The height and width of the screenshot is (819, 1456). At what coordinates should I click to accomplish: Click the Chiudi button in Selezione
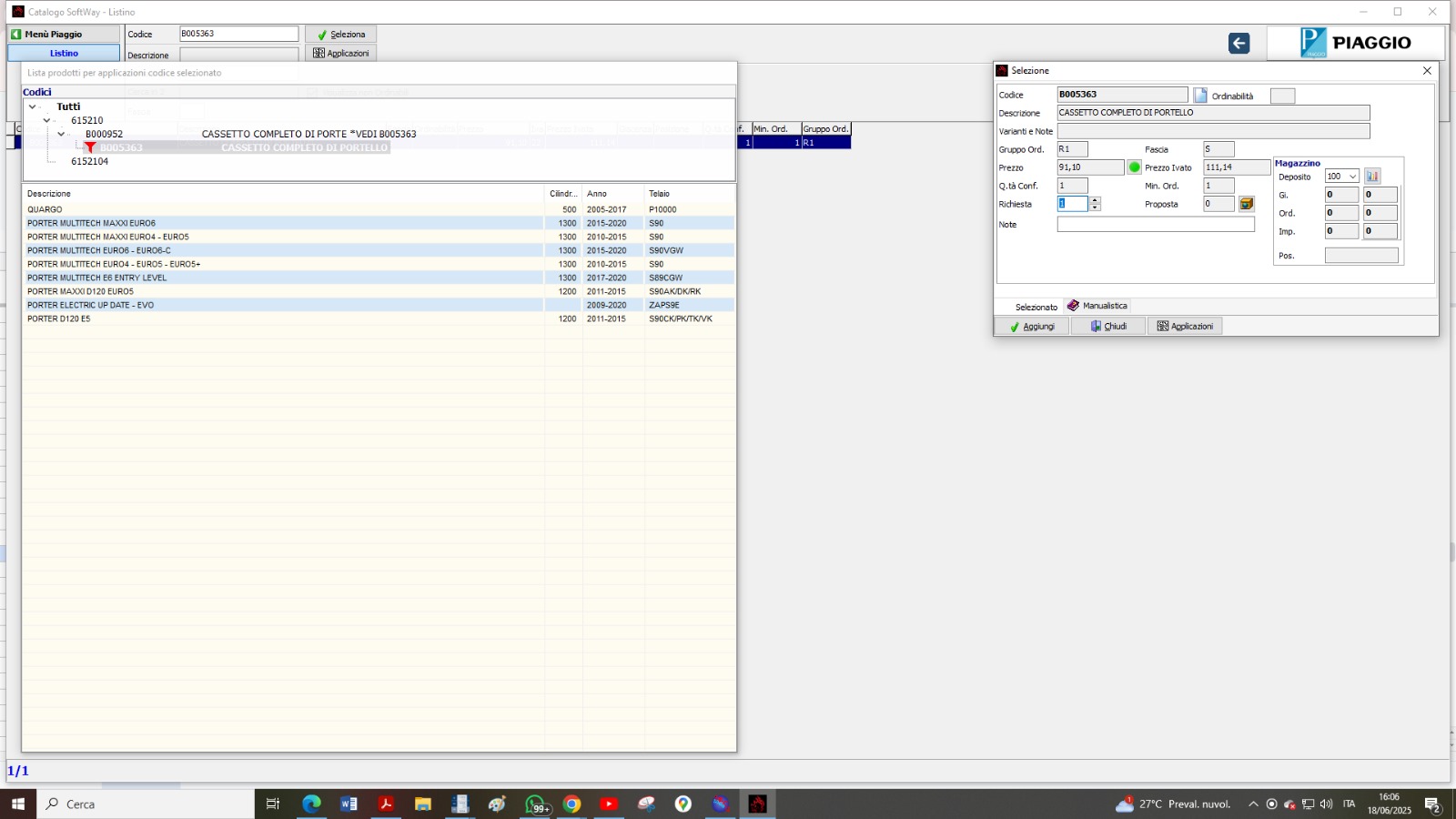(1108, 327)
